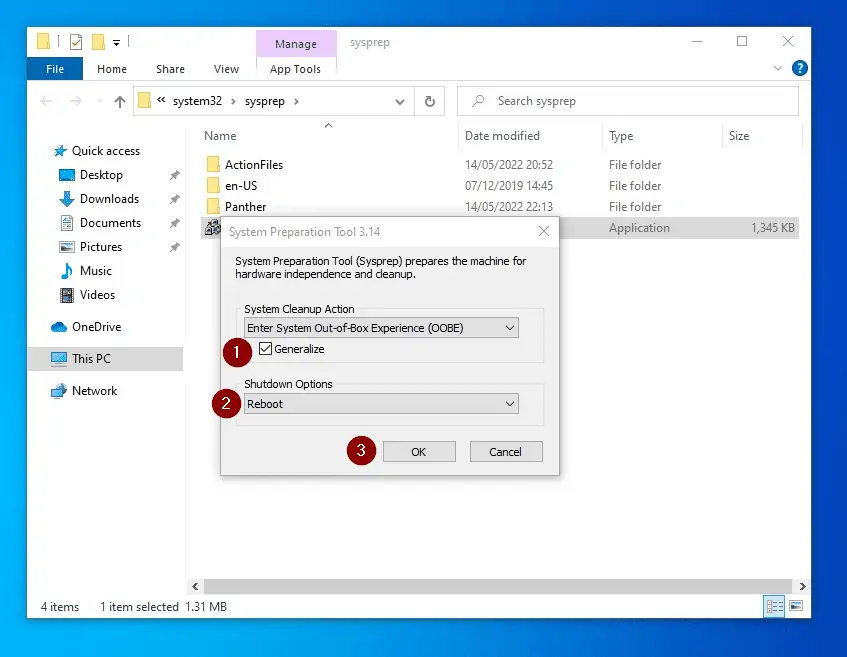Open Videos in navigation pane

coord(97,294)
